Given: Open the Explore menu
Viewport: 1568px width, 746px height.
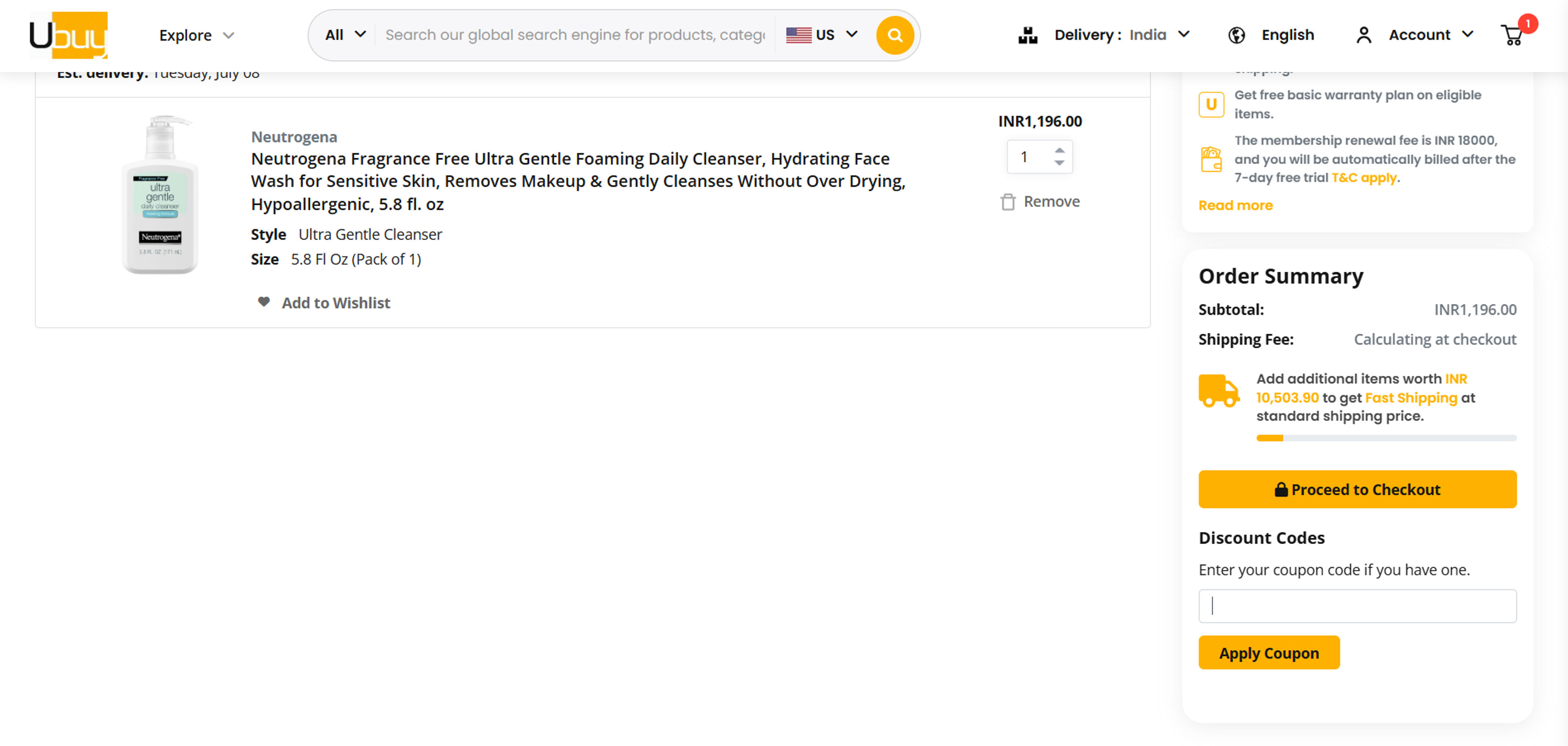Looking at the screenshot, I should (196, 35).
